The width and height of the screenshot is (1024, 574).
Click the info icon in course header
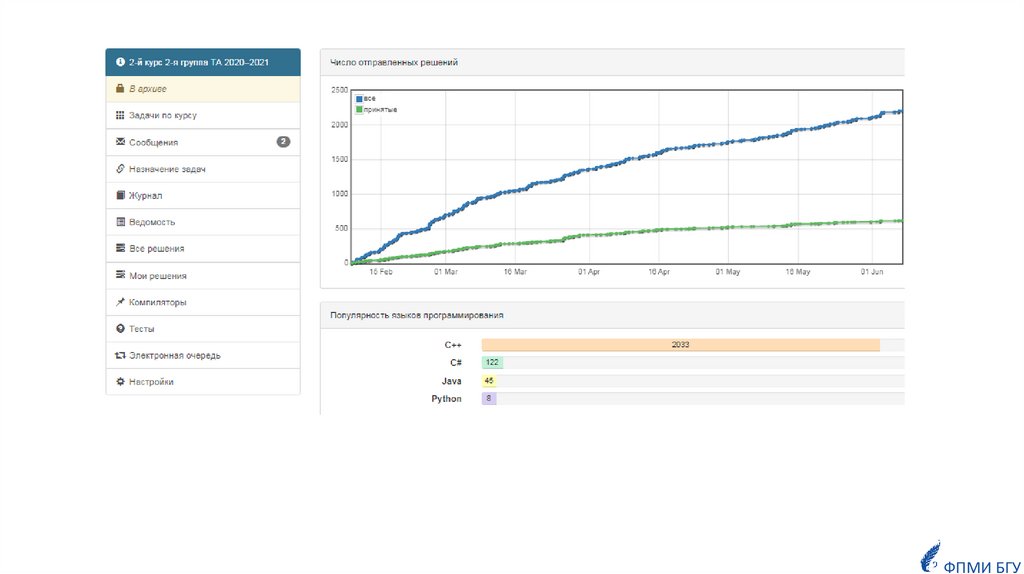pos(120,62)
